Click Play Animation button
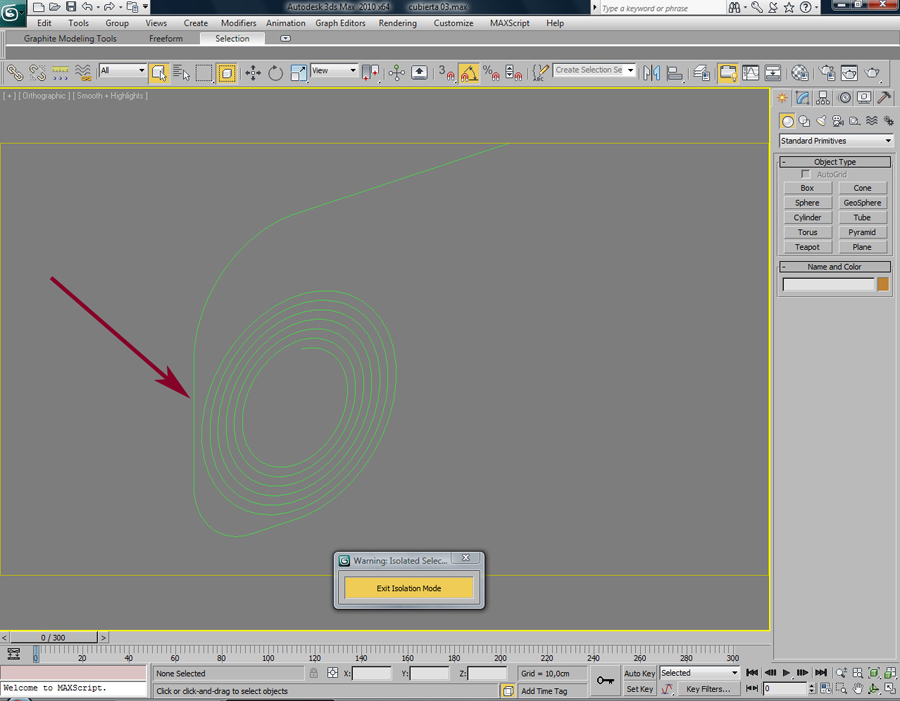The width and height of the screenshot is (900, 701). [786, 672]
